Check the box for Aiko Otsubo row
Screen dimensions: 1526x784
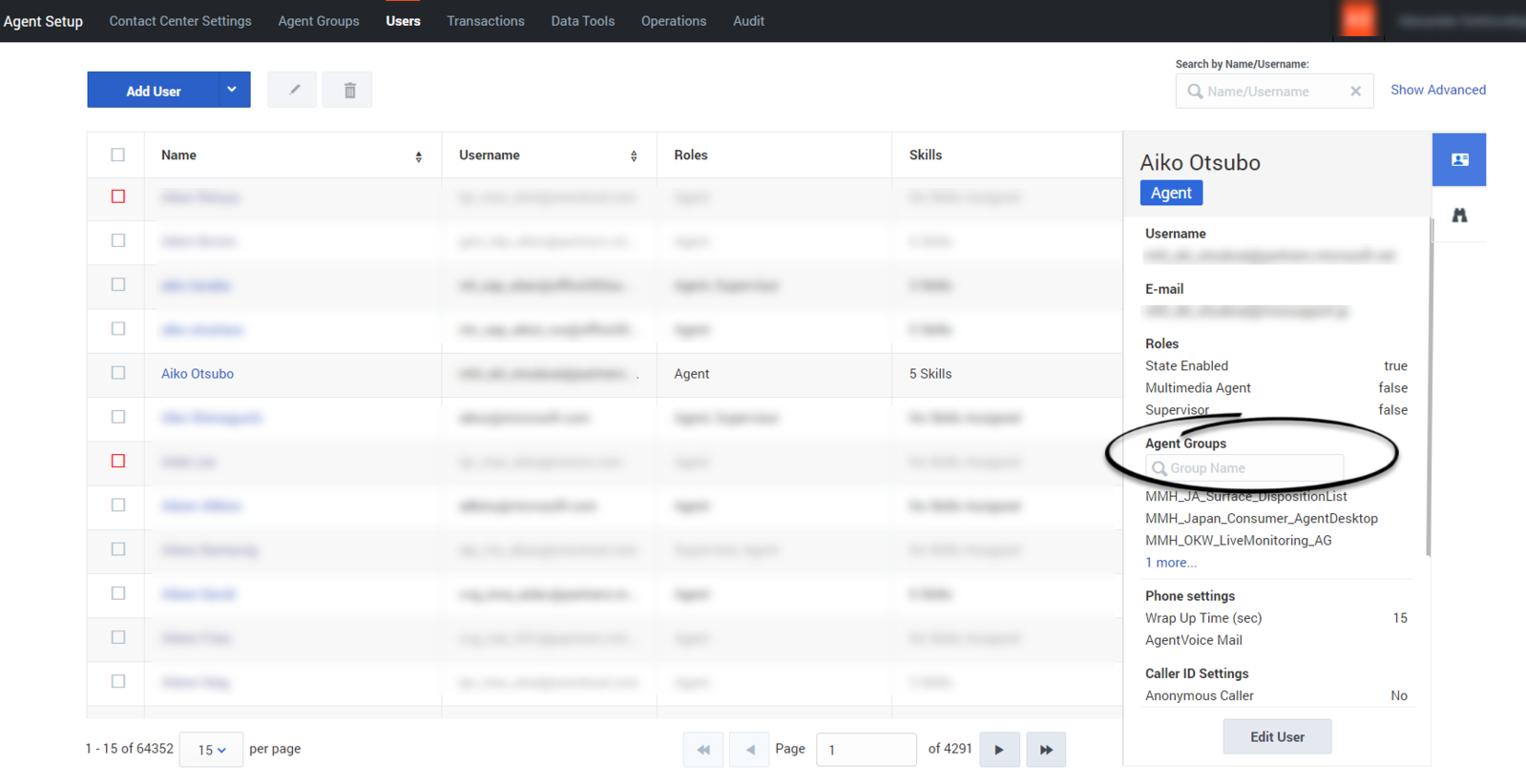tap(118, 373)
